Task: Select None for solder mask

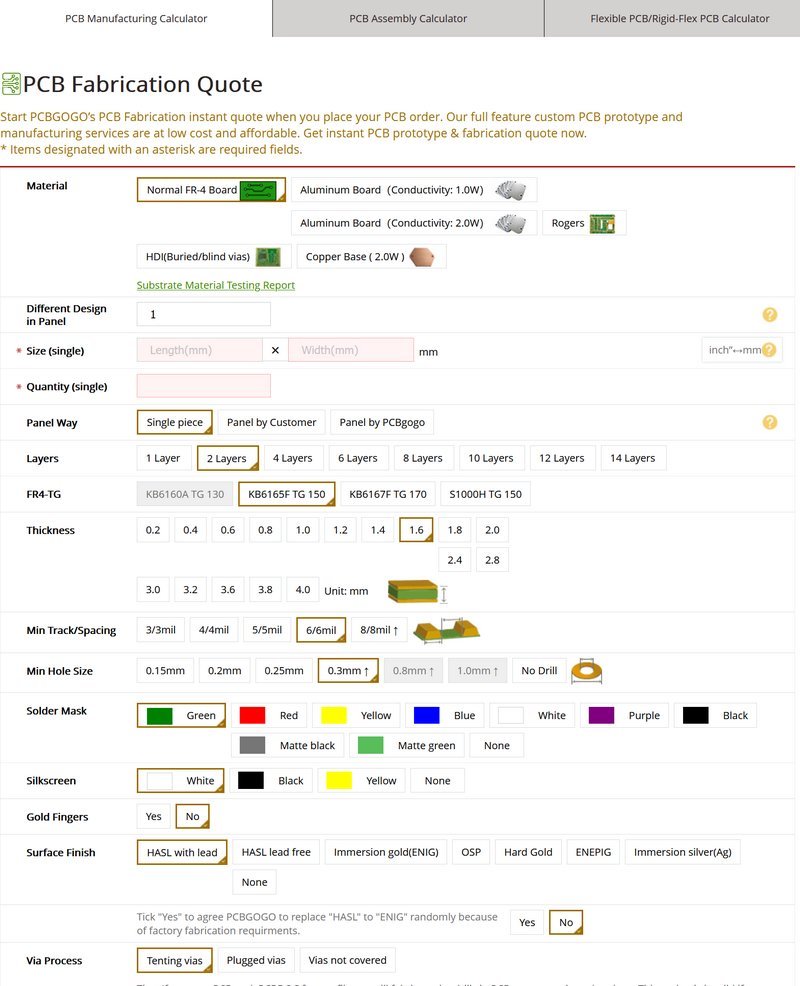Action: pyautogui.click(x=496, y=746)
